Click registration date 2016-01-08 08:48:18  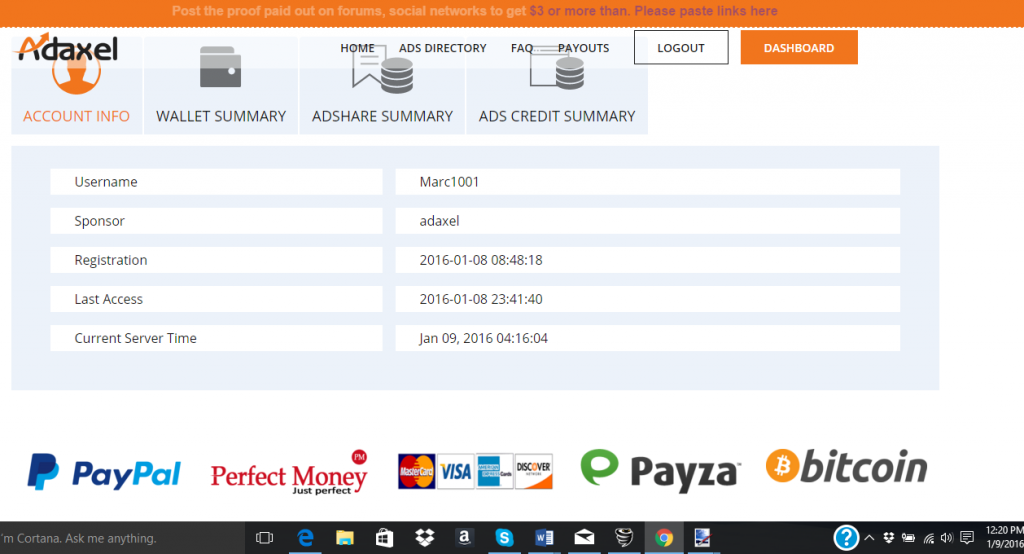tap(481, 260)
